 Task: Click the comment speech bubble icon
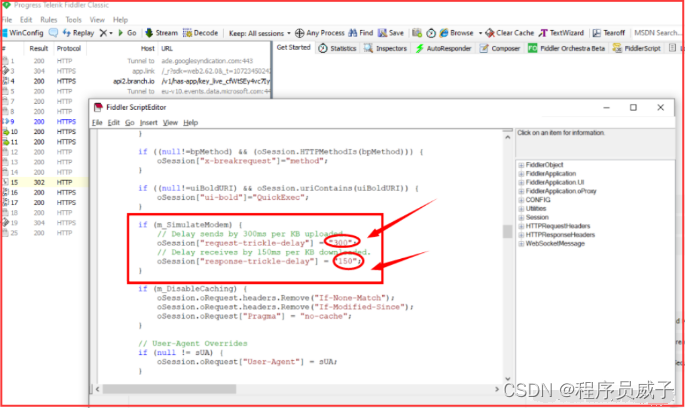click(53, 33)
